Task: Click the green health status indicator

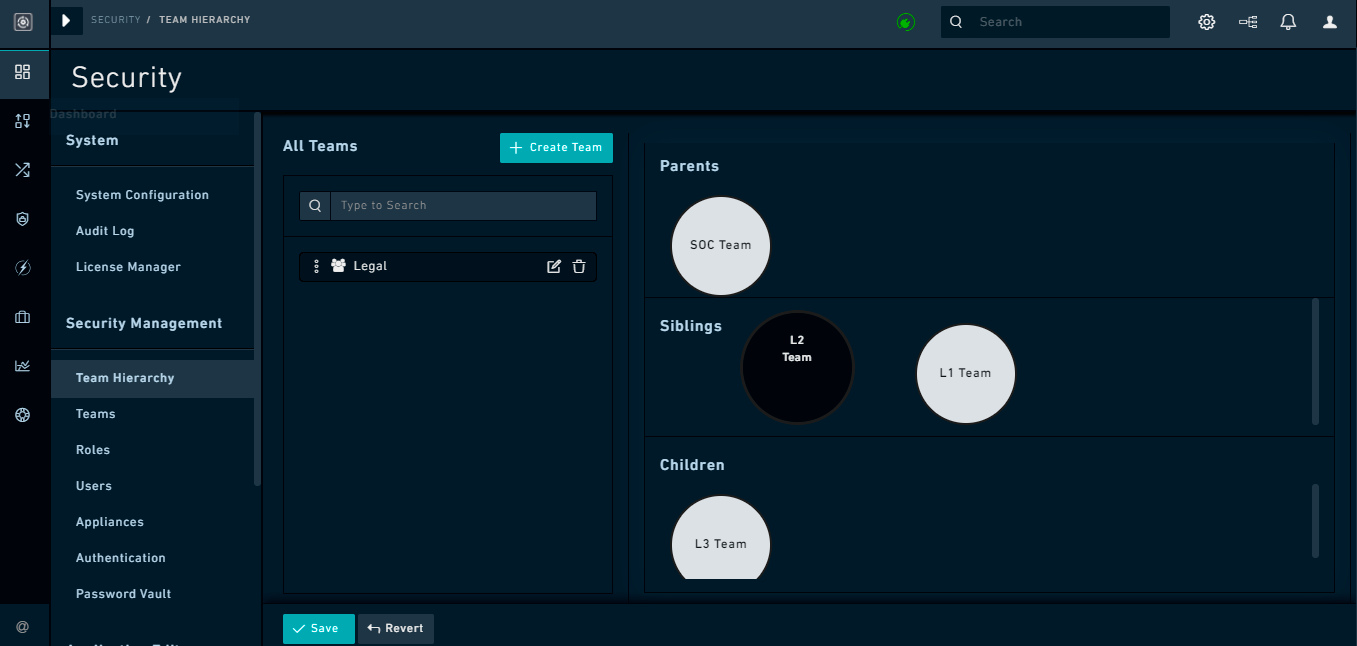Action: (907, 21)
